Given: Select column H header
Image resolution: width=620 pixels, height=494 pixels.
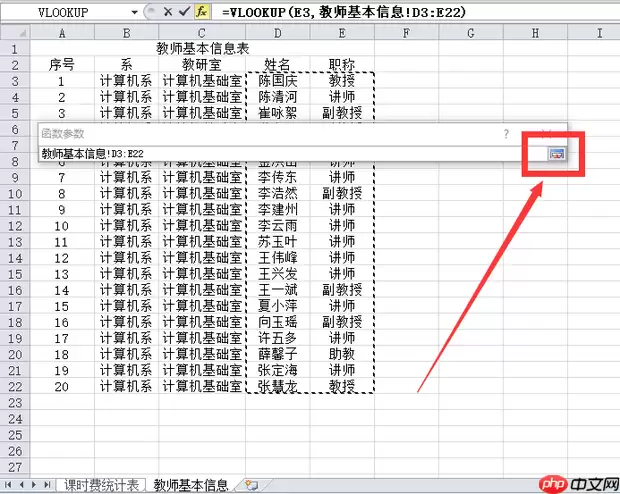Looking at the screenshot, I should pos(535,33).
